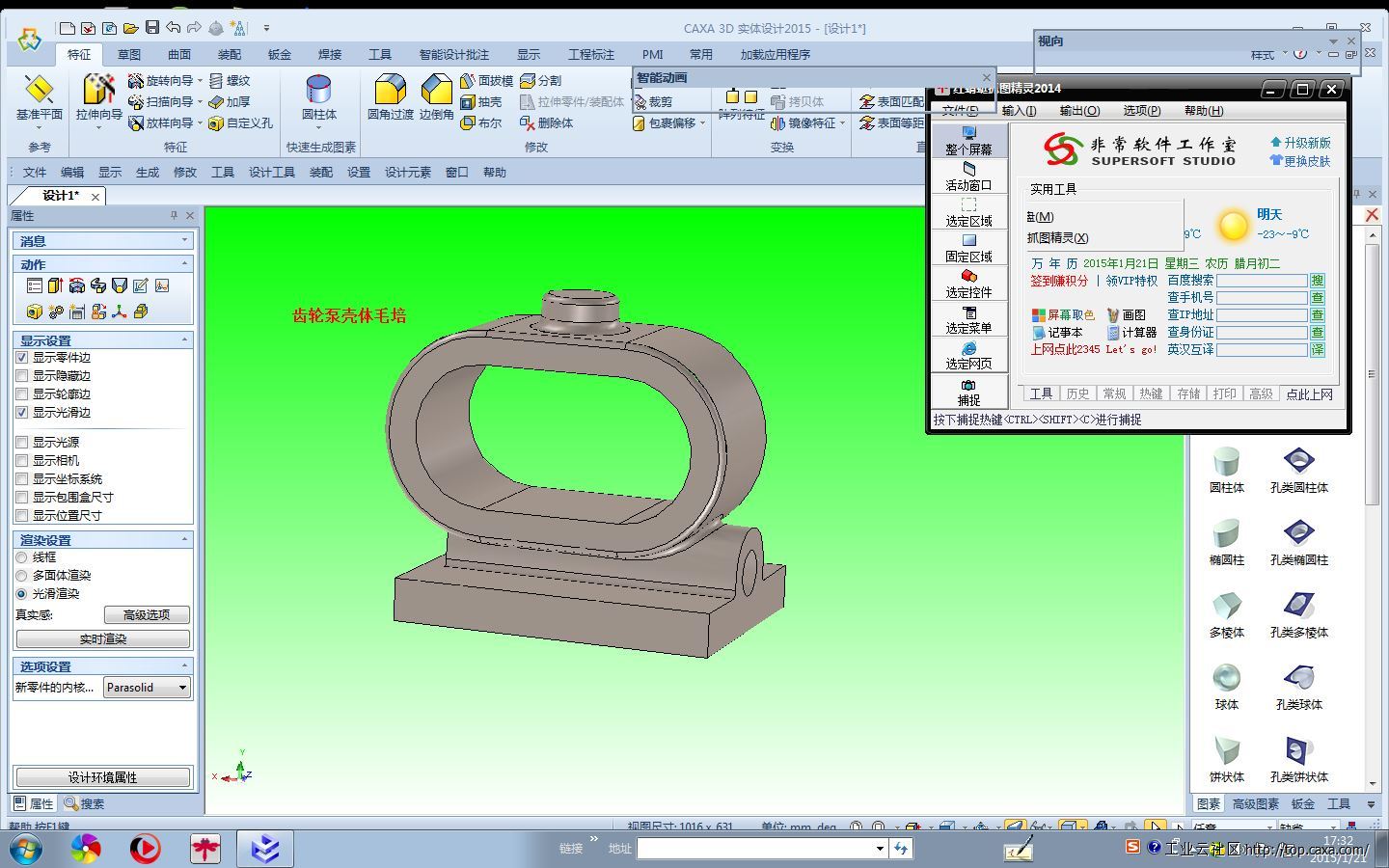
Task: Select the 加厚 thicken tool
Action: (230, 102)
